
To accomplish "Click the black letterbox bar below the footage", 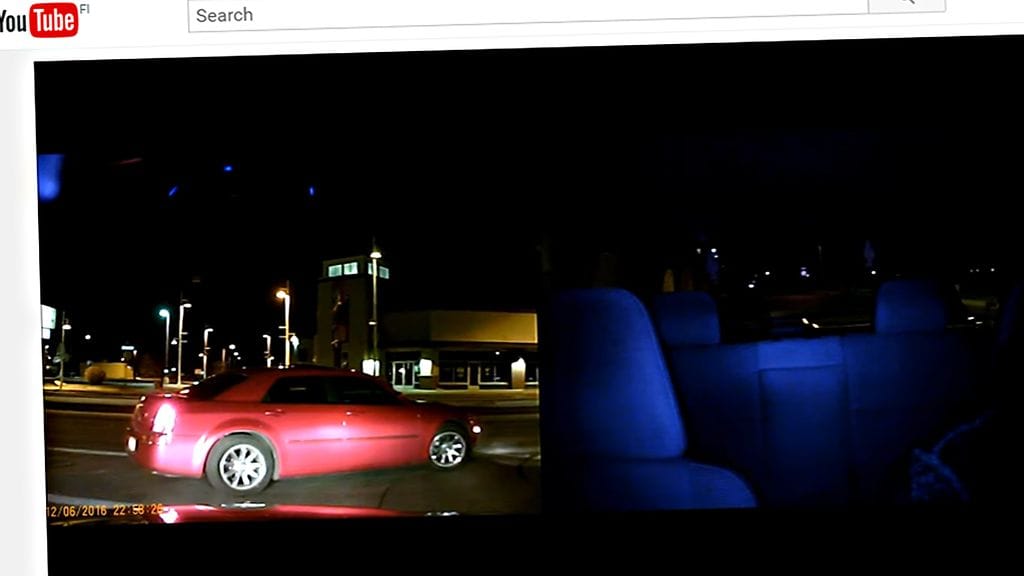I will point(500,547).
